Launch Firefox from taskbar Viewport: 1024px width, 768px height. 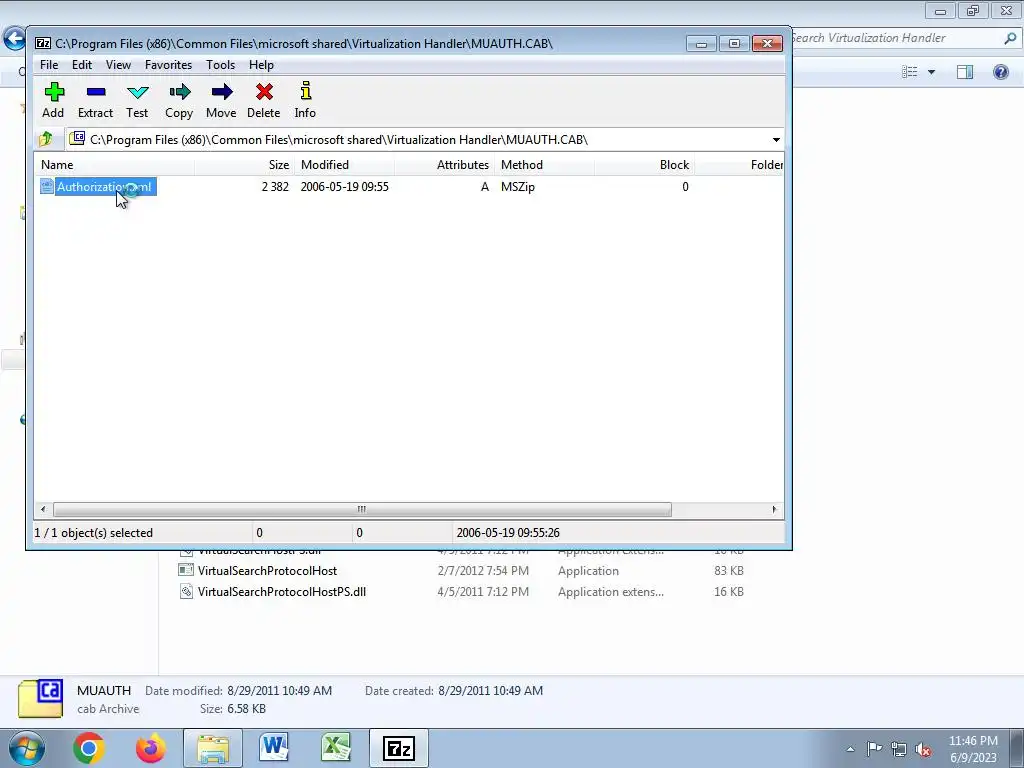150,748
